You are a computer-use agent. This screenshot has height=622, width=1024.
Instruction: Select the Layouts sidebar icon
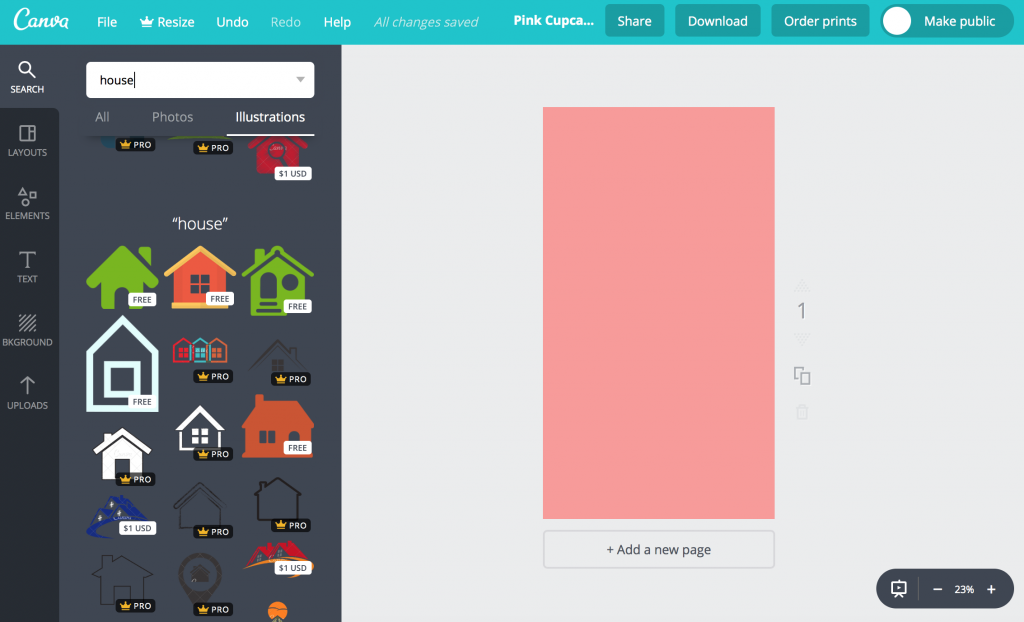click(27, 139)
